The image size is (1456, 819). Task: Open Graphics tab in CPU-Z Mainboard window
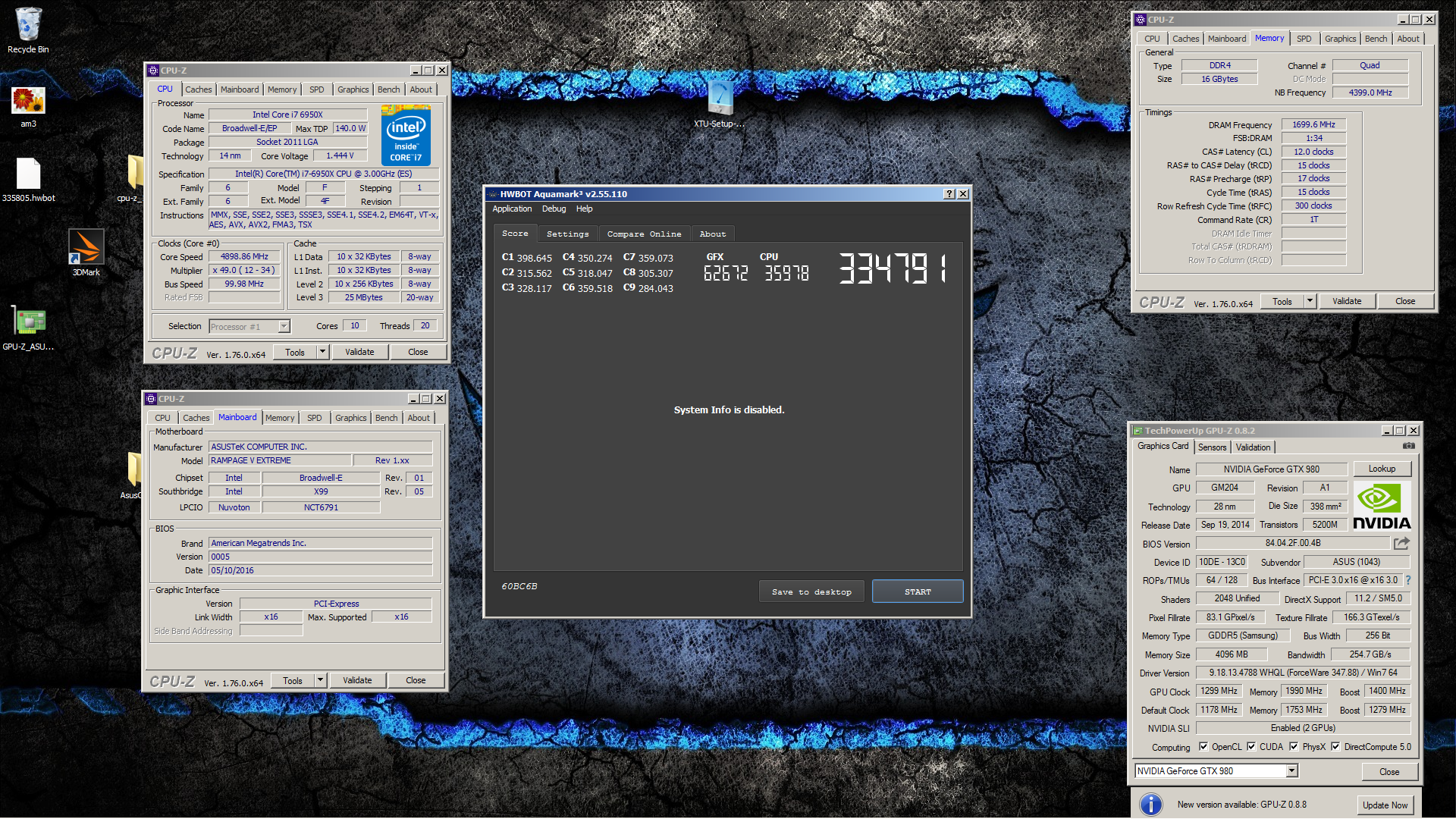pos(350,418)
